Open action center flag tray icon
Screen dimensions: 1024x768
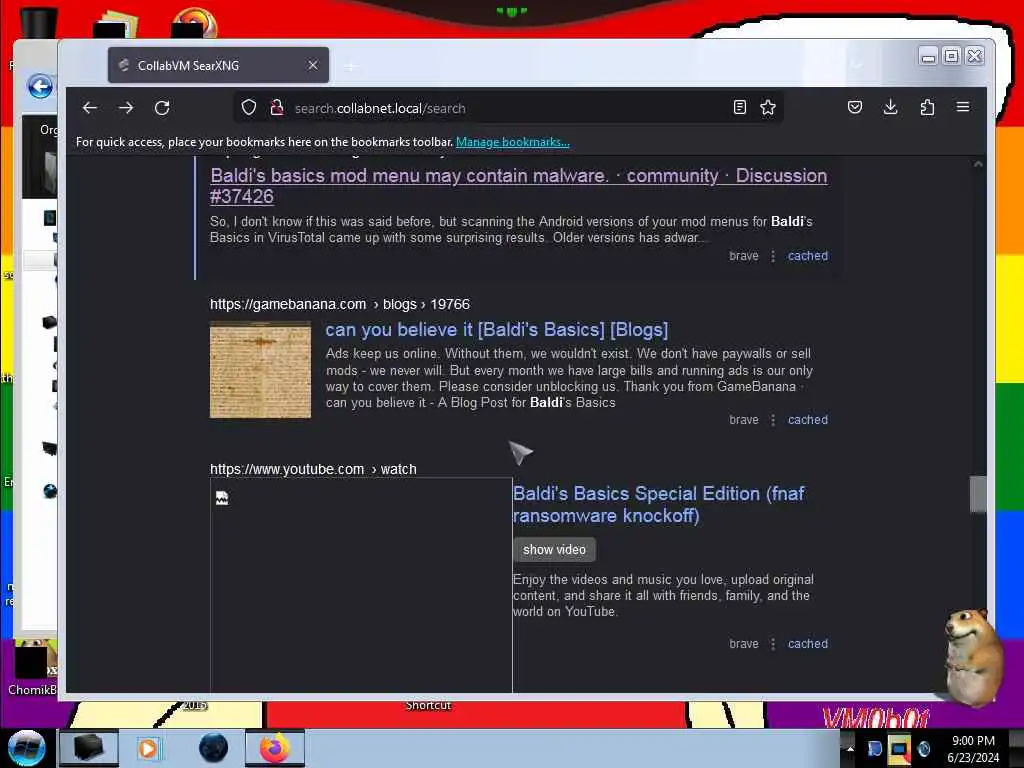[874, 748]
